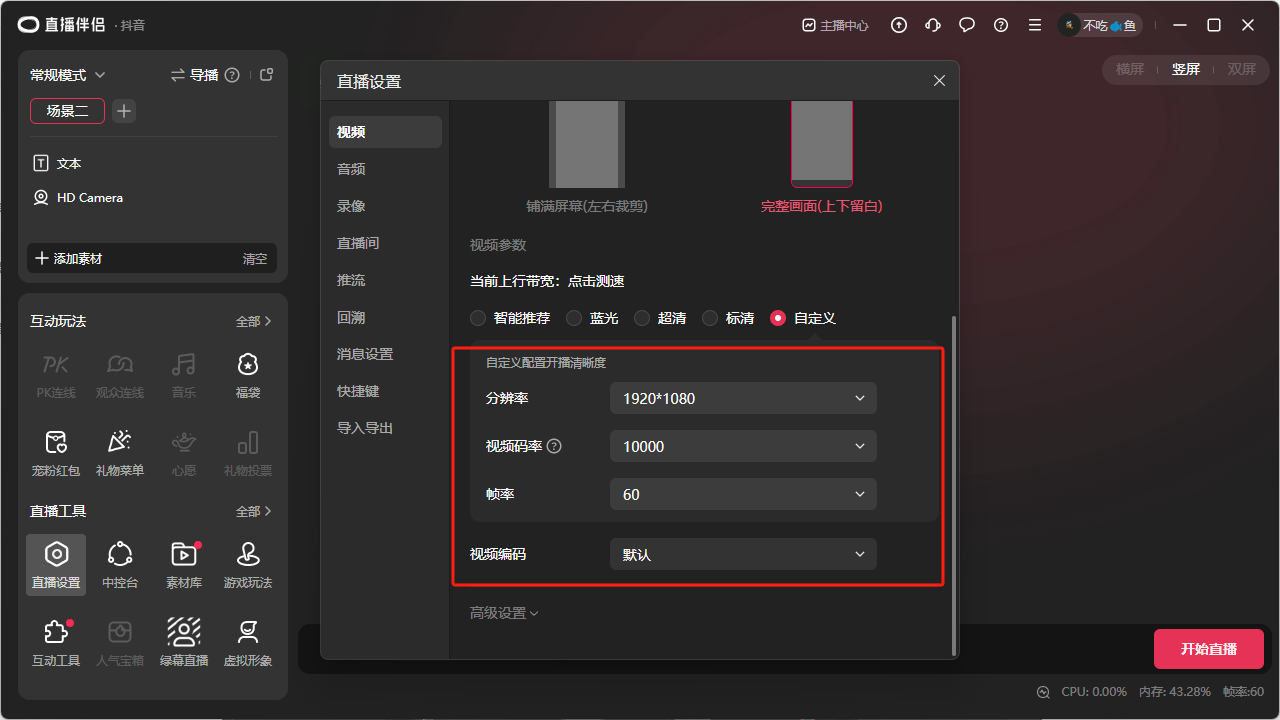Image resolution: width=1280 pixels, height=720 pixels.
Task: Add a new scene with plus button
Action: 124,111
